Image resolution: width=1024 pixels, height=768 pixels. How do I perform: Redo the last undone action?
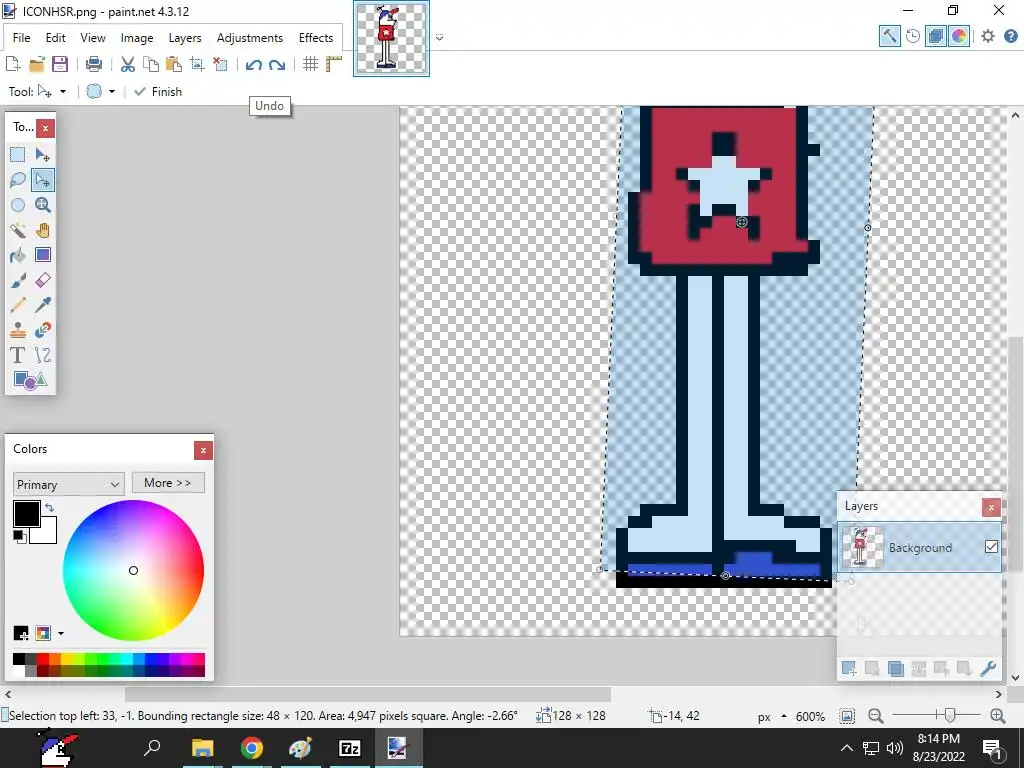pos(277,65)
